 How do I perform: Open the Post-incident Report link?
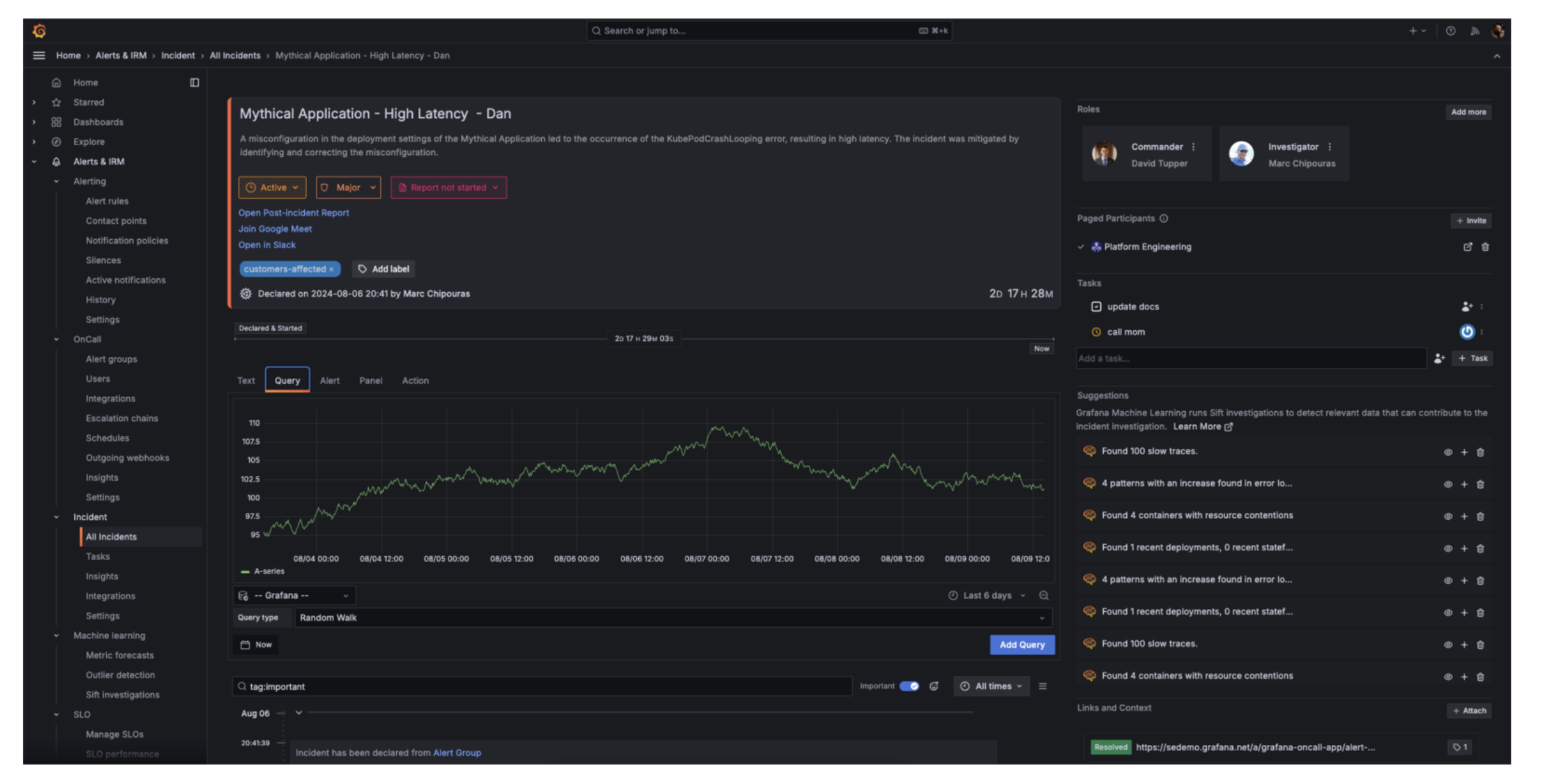(293, 213)
